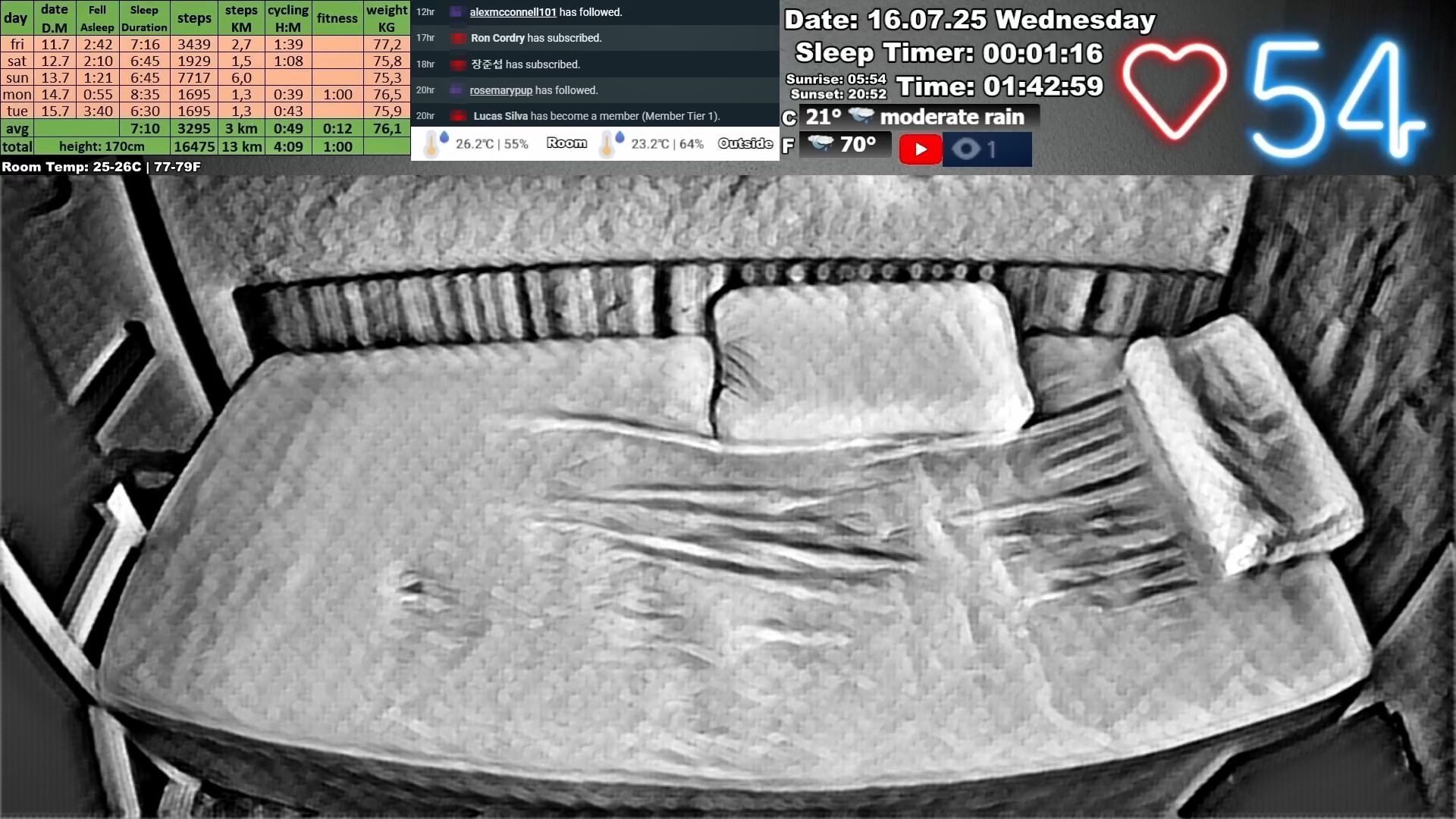Image resolution: width=1456 pixels, height=819 pixels.
Task: Click the rain cloud icon beside 70°
Action: point(821,143)
